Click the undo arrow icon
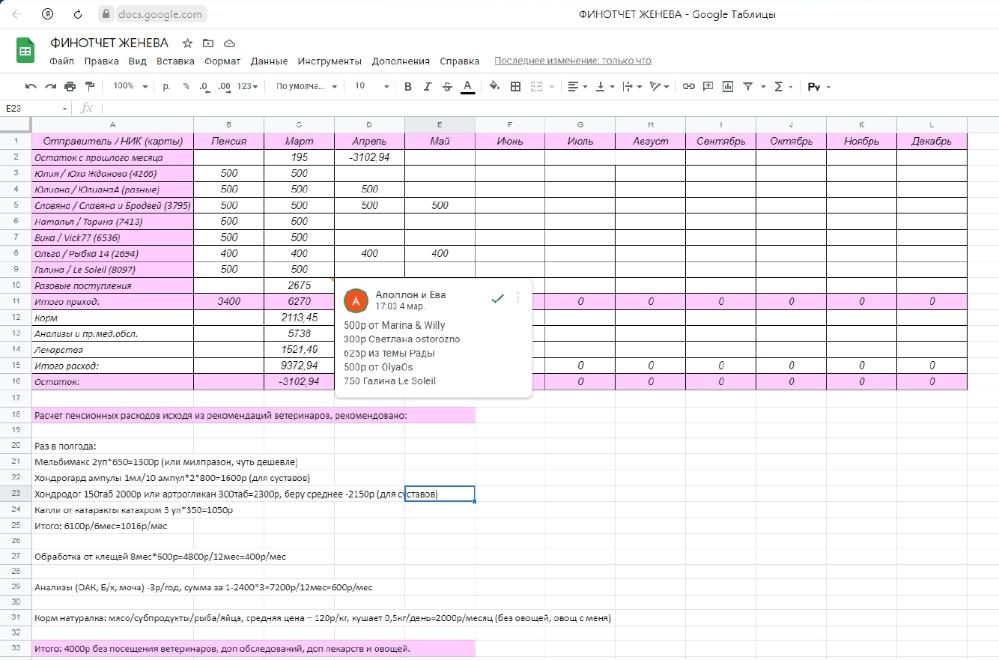 (x=31, y=87)
